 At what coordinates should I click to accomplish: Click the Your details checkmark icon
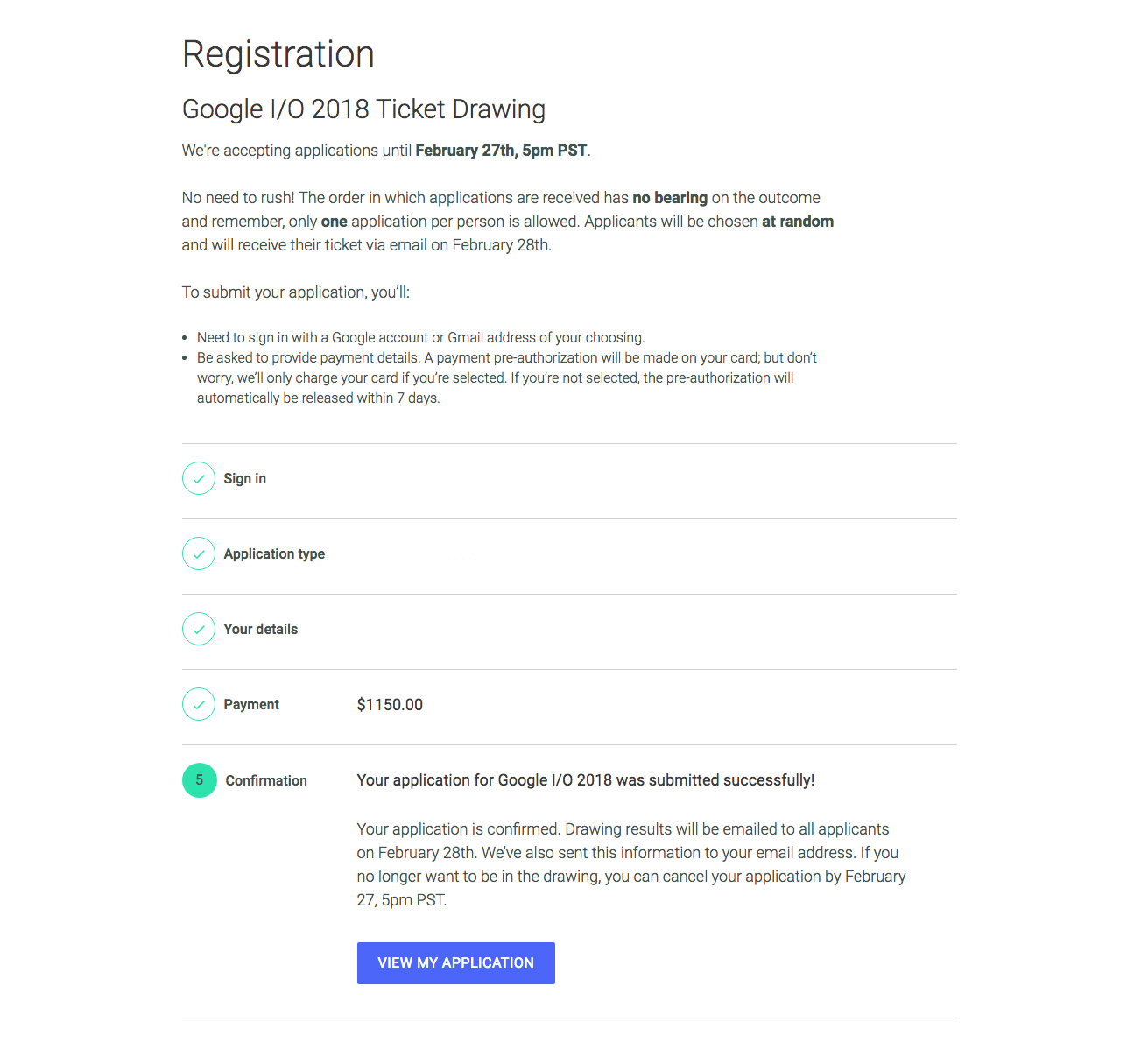(x=199, y=629)
